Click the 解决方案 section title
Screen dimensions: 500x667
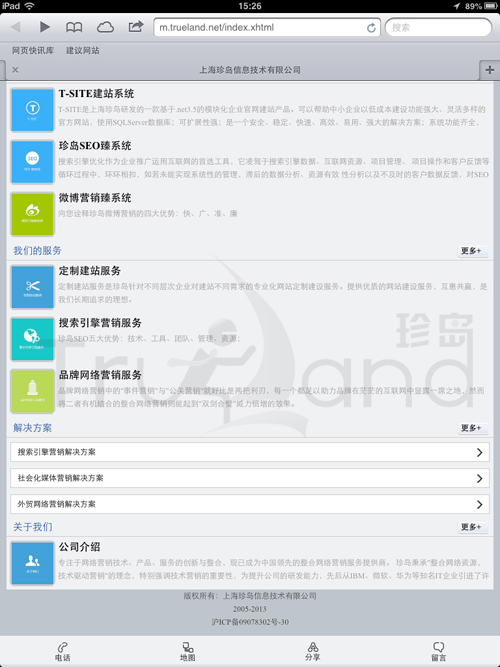coord(32,428)
